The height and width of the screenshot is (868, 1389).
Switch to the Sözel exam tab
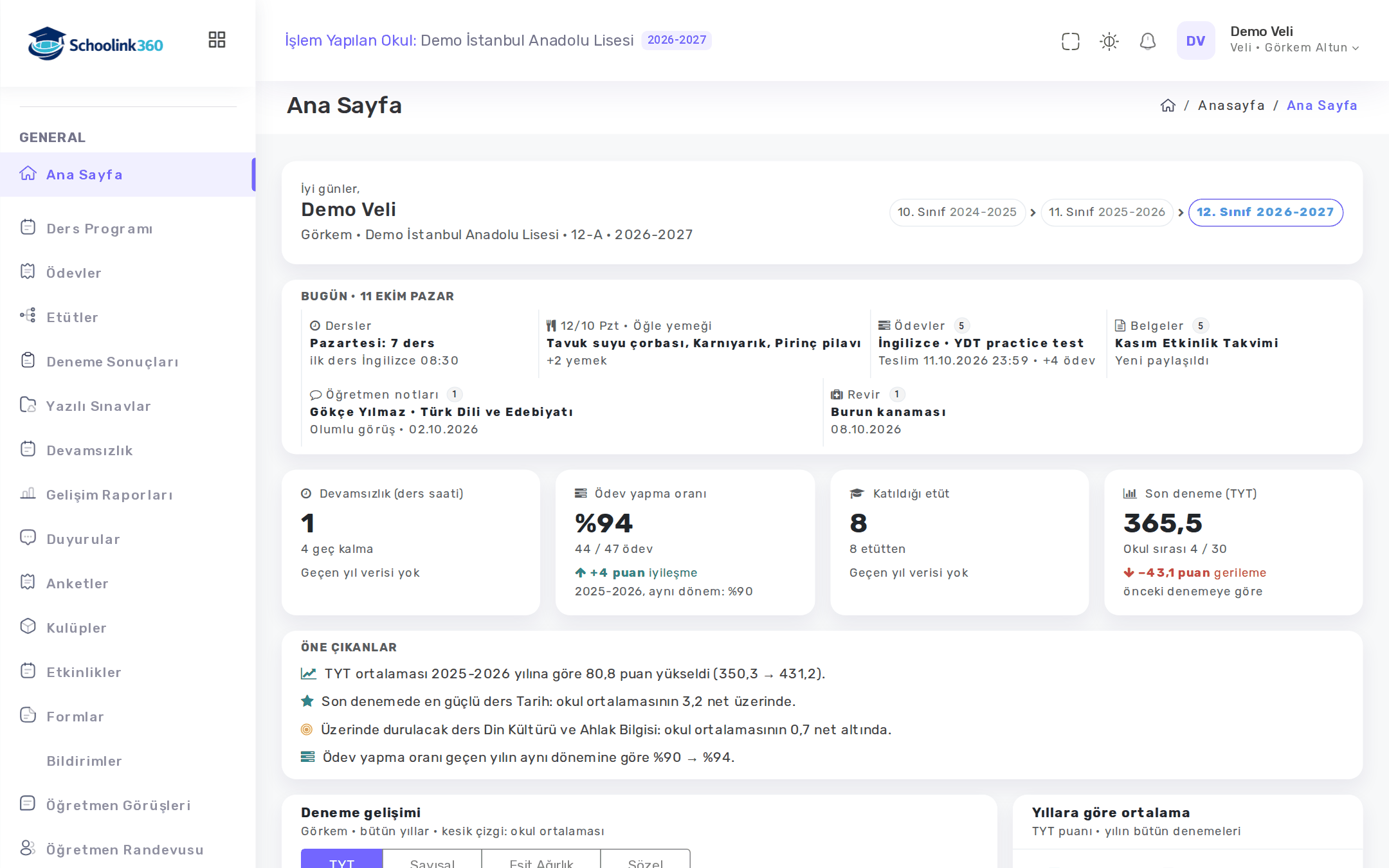tap(645, 859)
